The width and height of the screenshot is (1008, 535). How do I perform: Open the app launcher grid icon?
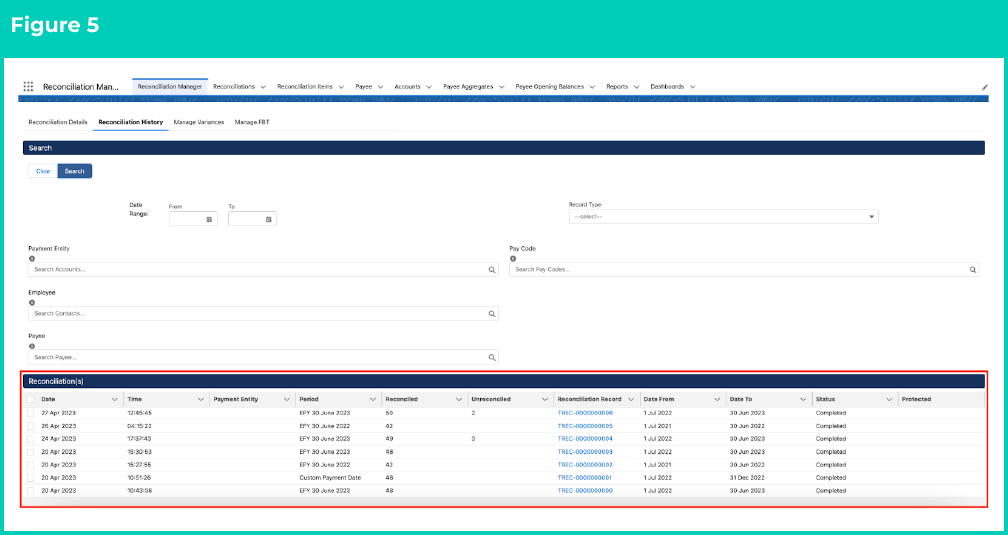(x=28, y=86)
